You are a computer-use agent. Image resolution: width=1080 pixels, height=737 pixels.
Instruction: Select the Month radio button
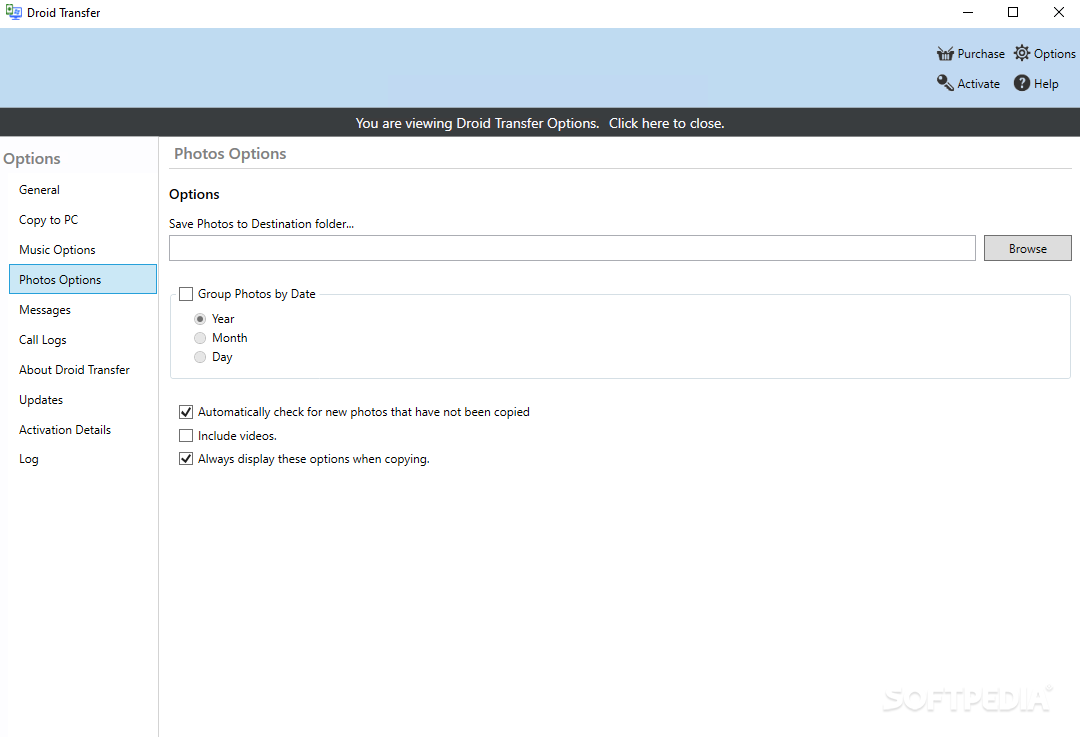pos(200,338)
